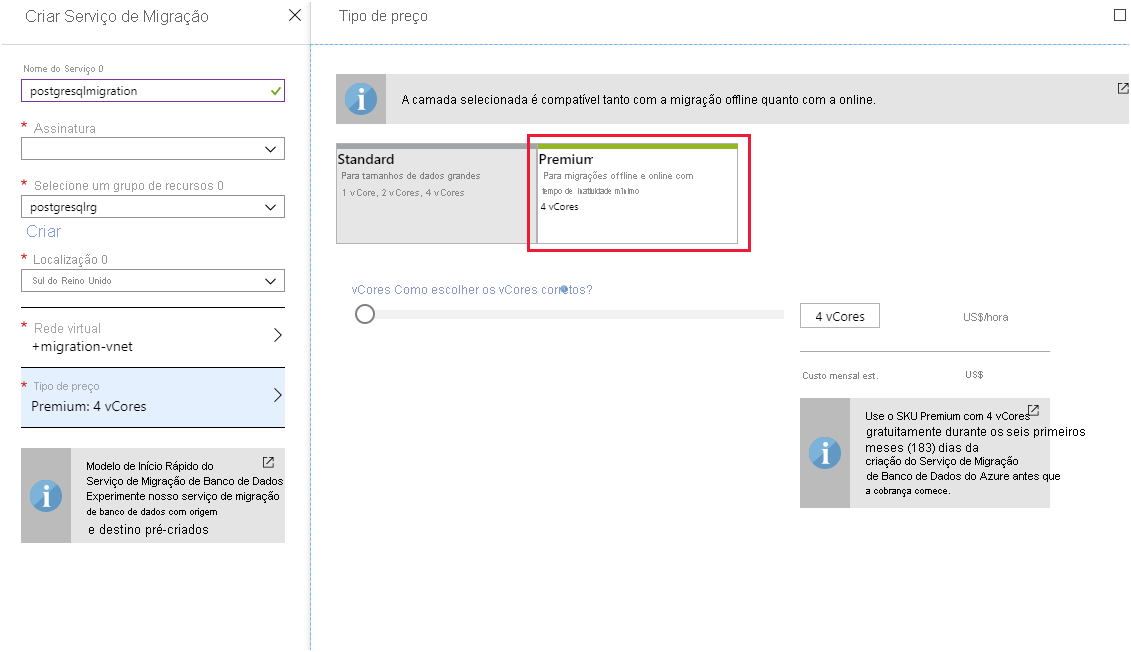Click the info icon in the compatibility banner
1131x652 pixels.
(x=360, y=97)
